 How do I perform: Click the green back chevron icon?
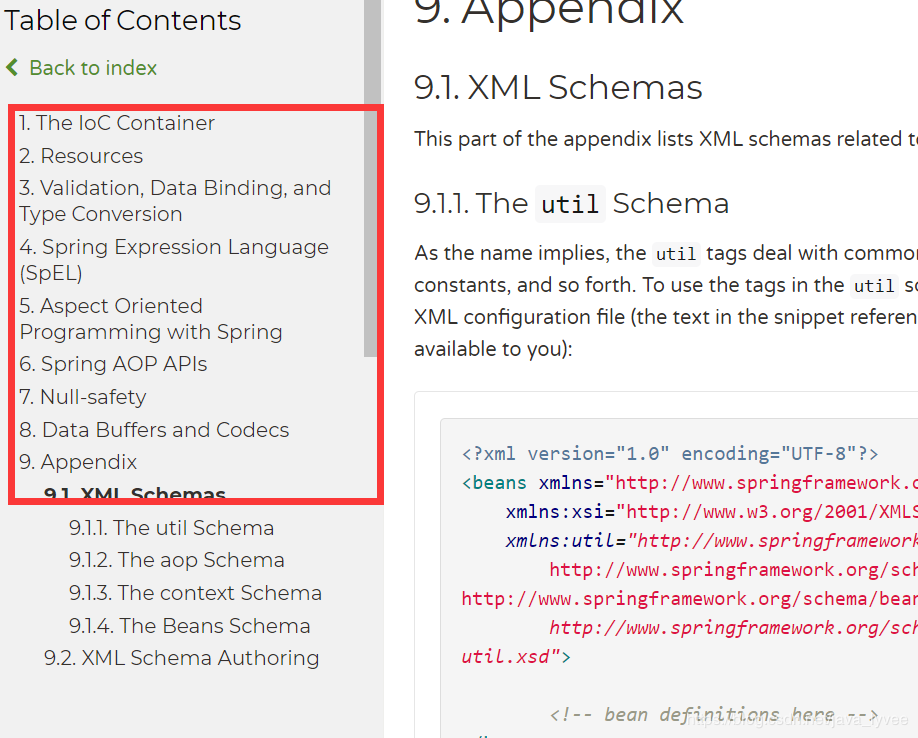pyautogui.click(x=12, y=67)
